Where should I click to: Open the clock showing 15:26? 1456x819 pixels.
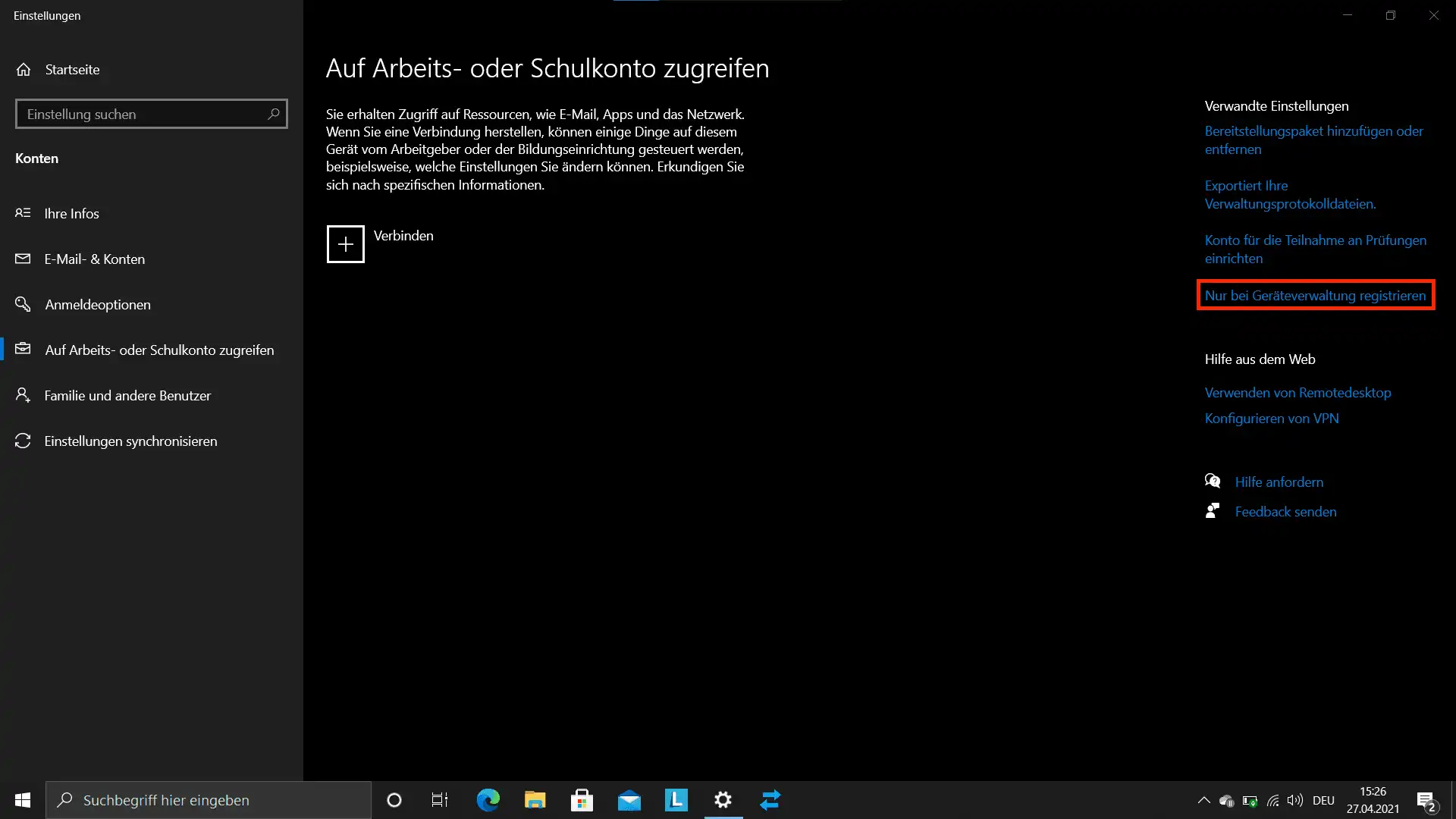(x=1373, y=800)
